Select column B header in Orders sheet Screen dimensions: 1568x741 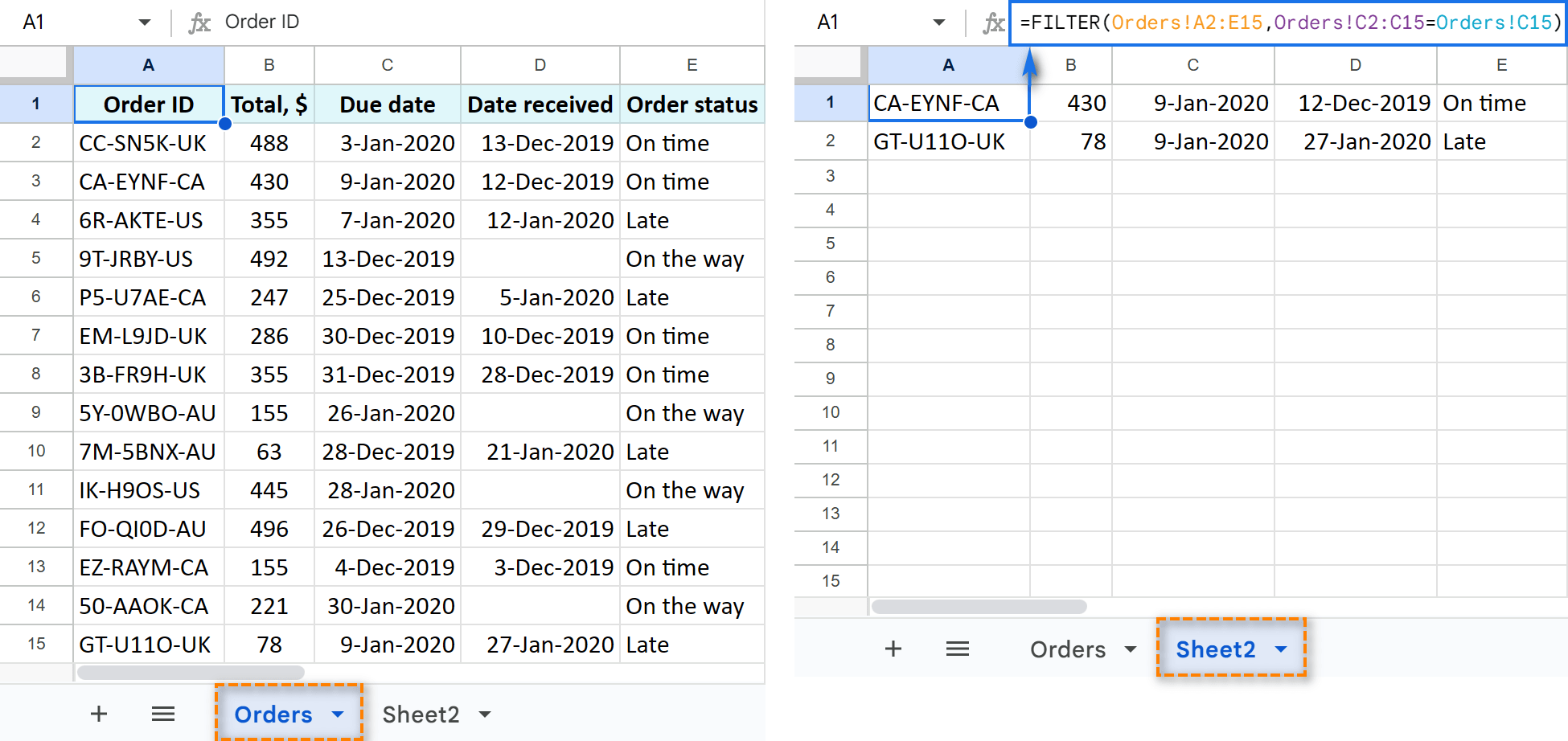click(269, 65)
